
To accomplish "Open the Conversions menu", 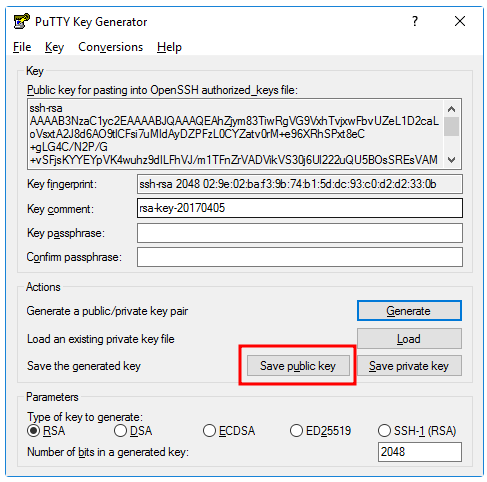I will tap(111, 47).
